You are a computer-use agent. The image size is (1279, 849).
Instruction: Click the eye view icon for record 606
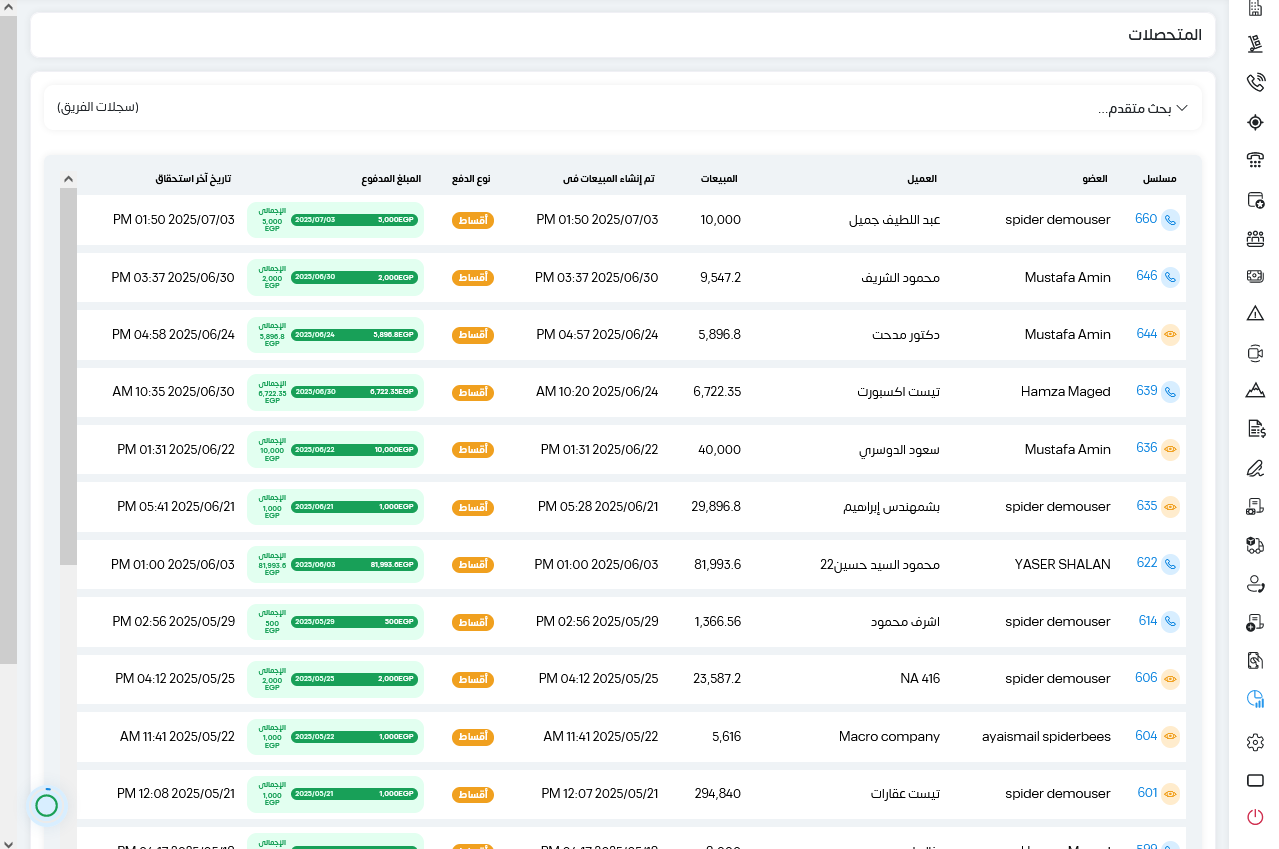pyautogui.click(x=1170, y=679)
